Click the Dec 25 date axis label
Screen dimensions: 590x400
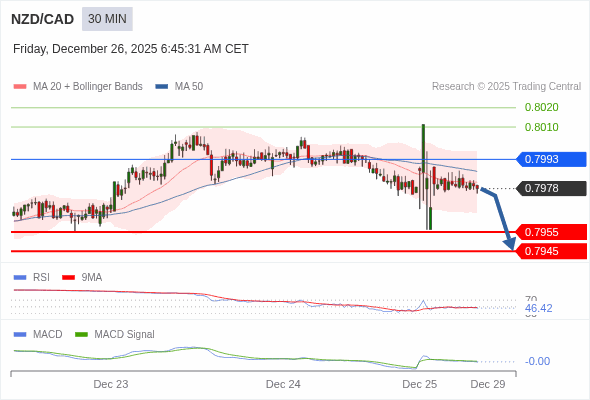pos(420,384)
